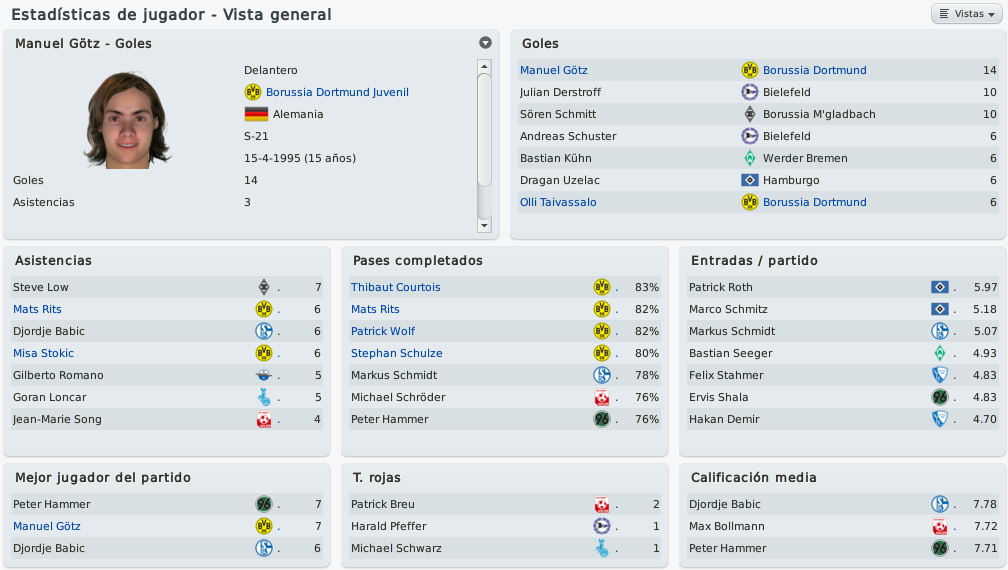Click the Werder Bremen badge next to Bastian Kühn
Image resolution: width=1008 pixels, height=570 pixels.
point(750,158)
